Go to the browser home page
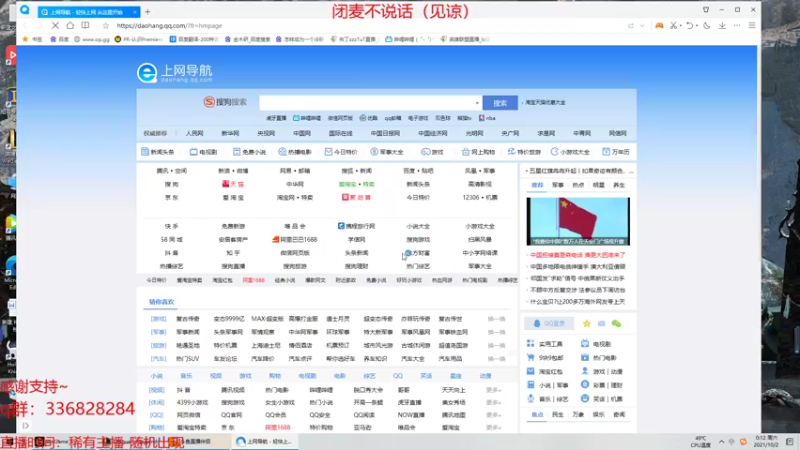 [70, 26]
